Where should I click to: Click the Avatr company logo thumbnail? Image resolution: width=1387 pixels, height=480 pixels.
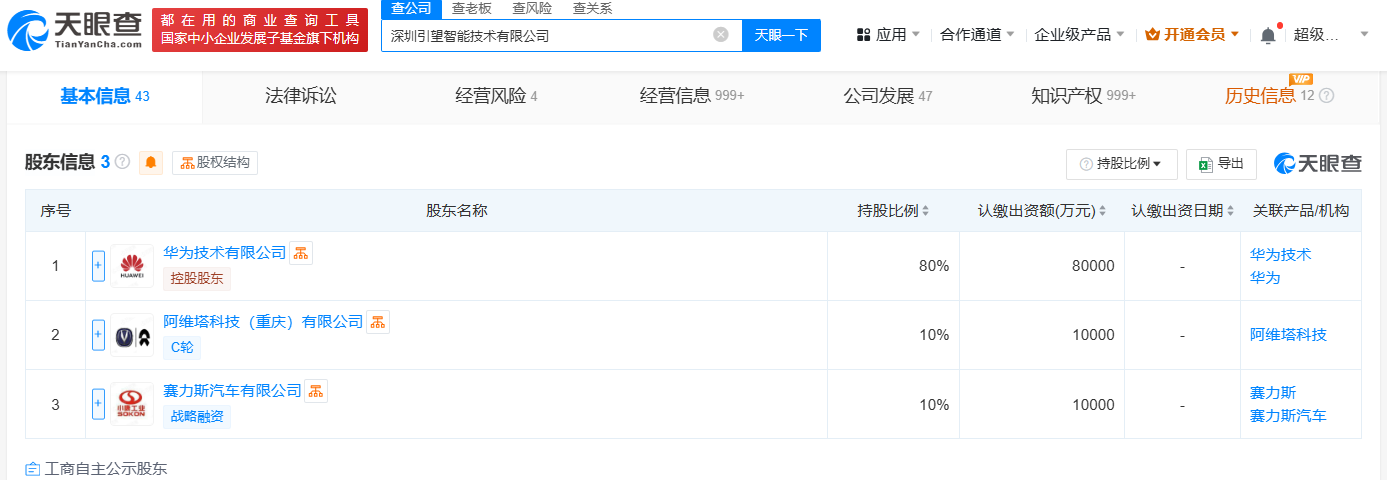click(x=132, y=335)
